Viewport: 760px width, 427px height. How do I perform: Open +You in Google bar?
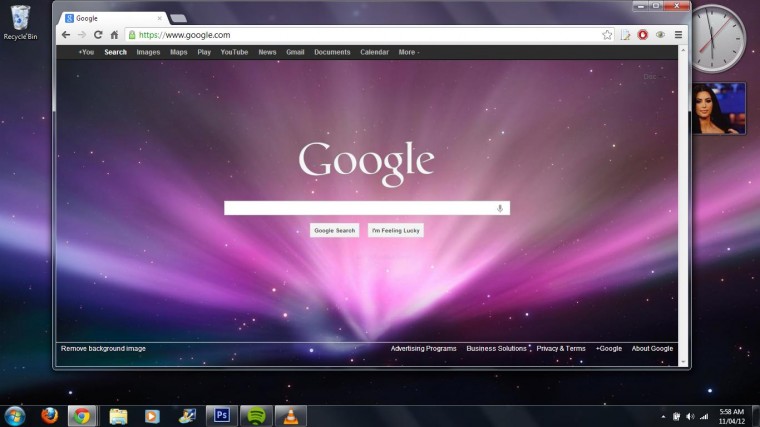[86, 52]
